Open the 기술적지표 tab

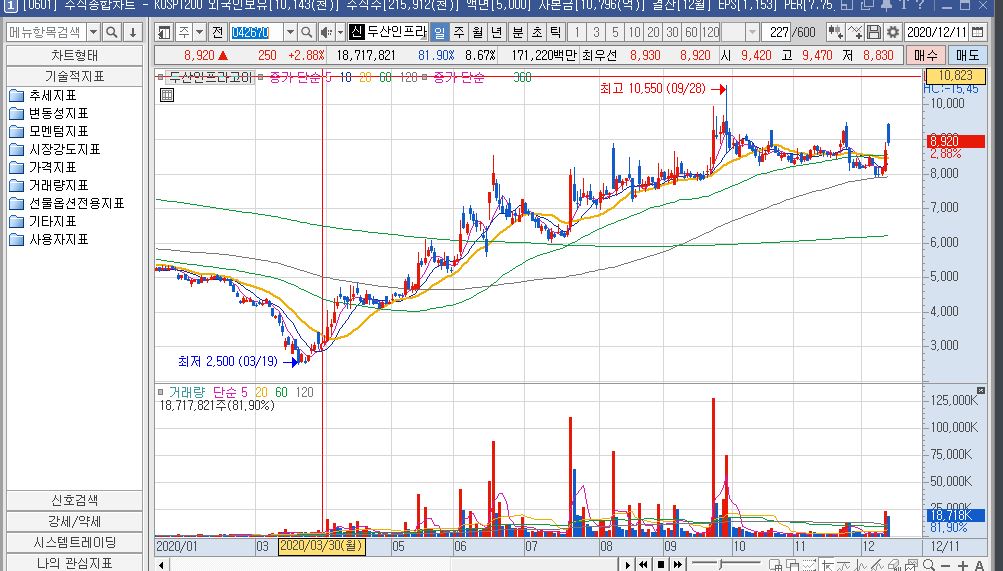tap(74, 76)
